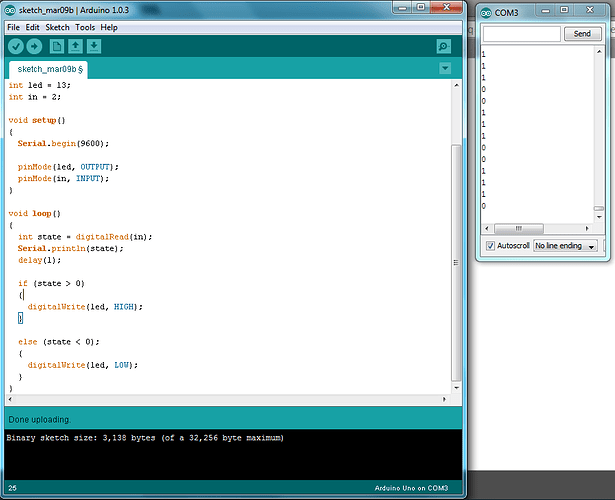Click the 'Serial.begin(9600);' line
The width and height of the screenshot is (615, 500).
[63, 144]
